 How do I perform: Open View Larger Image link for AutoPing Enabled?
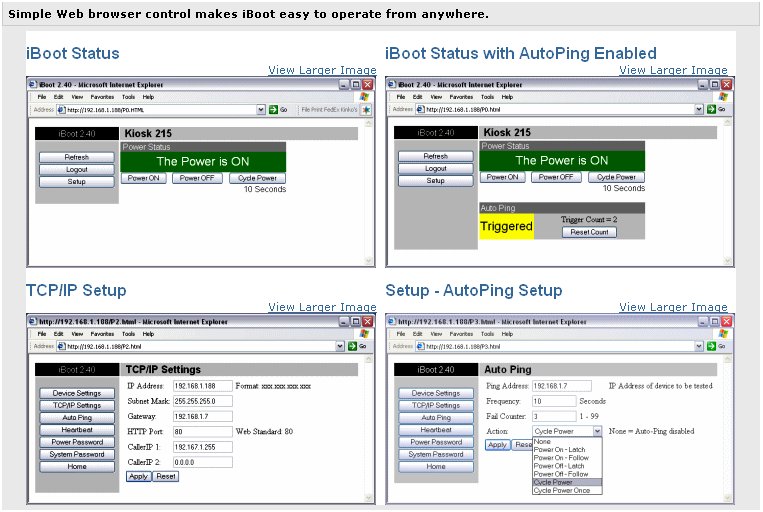(x=673, y=70)
